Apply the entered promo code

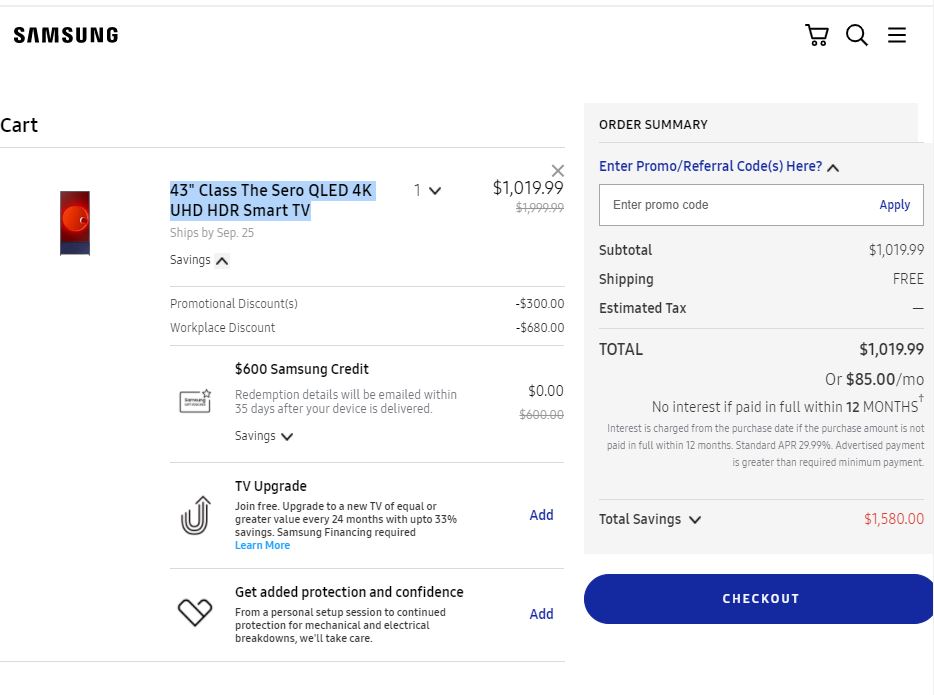tap(895, 205)
